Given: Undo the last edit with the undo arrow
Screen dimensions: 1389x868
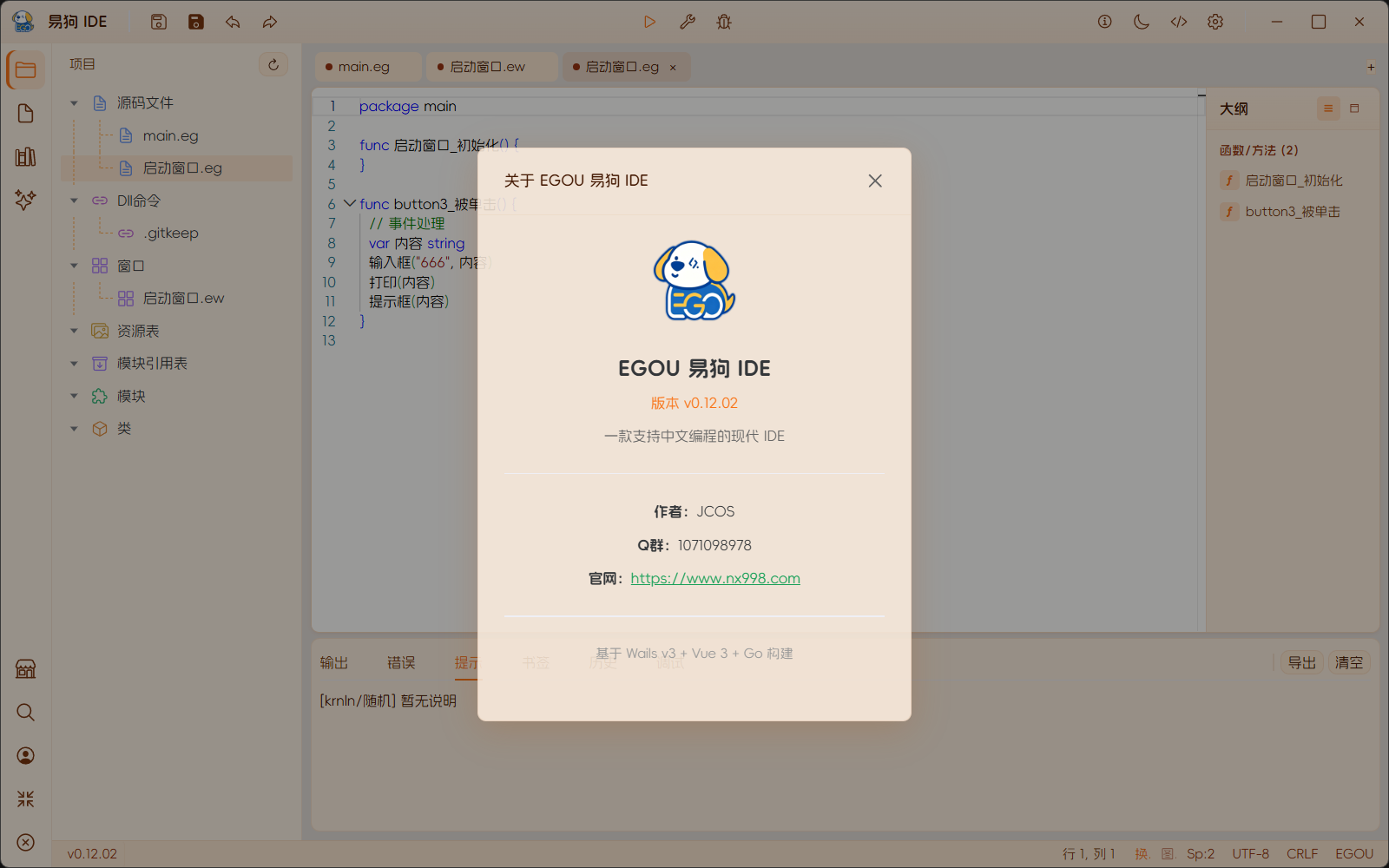Looking at the screenshot, I should [x=233, y=22].
